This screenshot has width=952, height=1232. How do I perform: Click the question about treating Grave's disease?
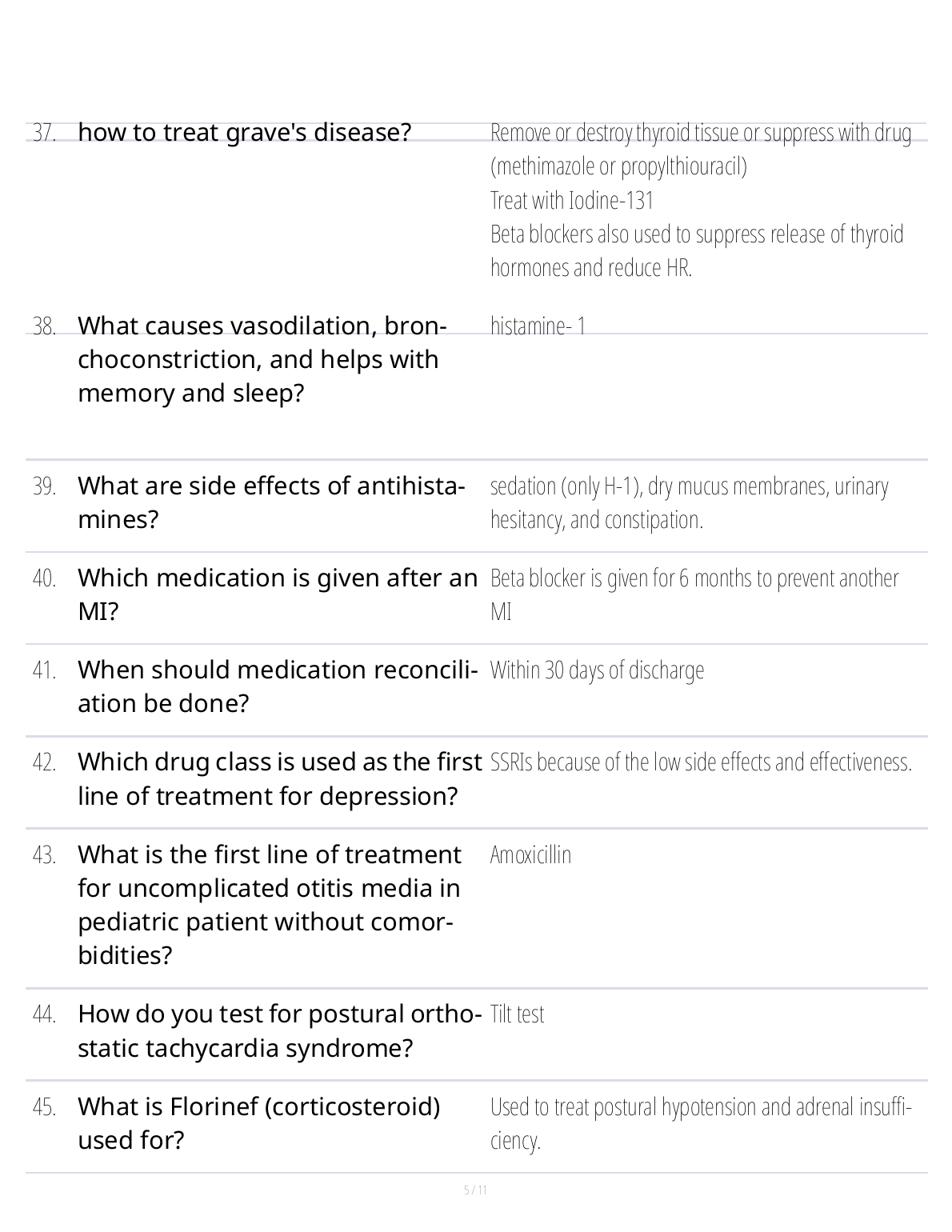(245, 132)
